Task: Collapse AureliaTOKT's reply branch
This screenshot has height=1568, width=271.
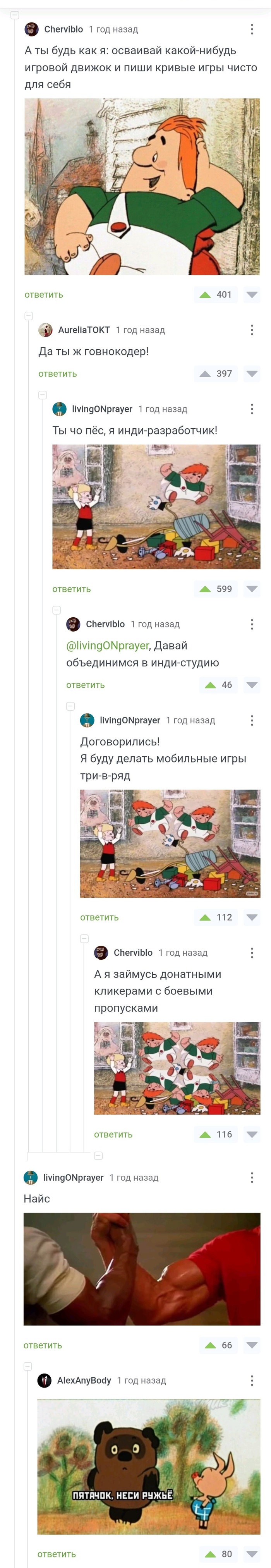Action: coord(29,316)
